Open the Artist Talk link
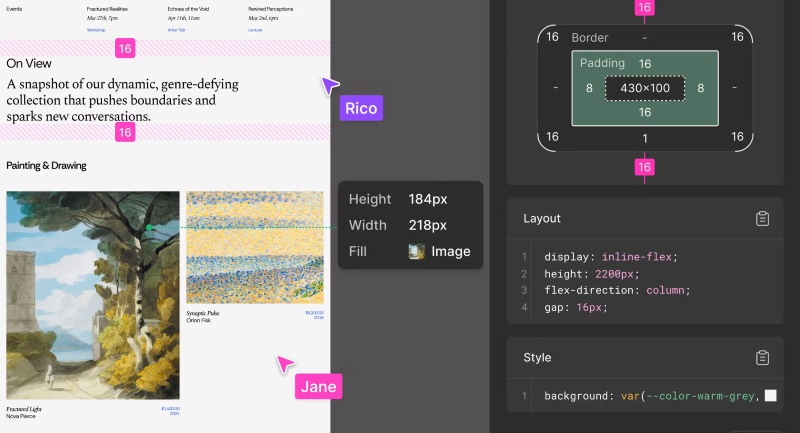 177,30
